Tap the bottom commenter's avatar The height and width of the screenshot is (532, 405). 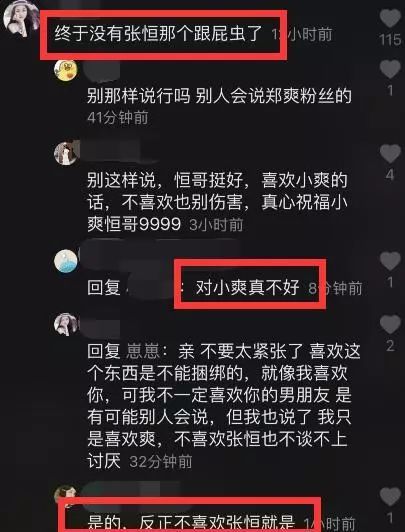click(x=66, y=494)
